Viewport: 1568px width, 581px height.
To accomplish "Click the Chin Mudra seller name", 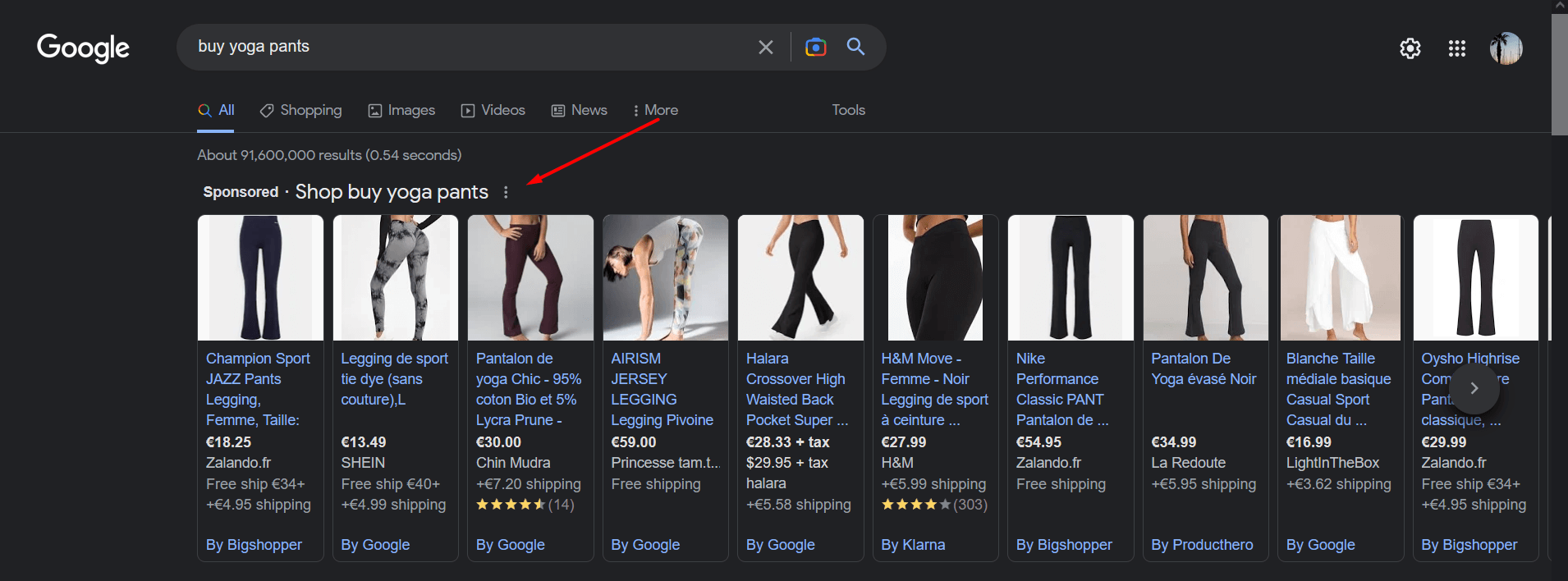I will click(513, 463).
